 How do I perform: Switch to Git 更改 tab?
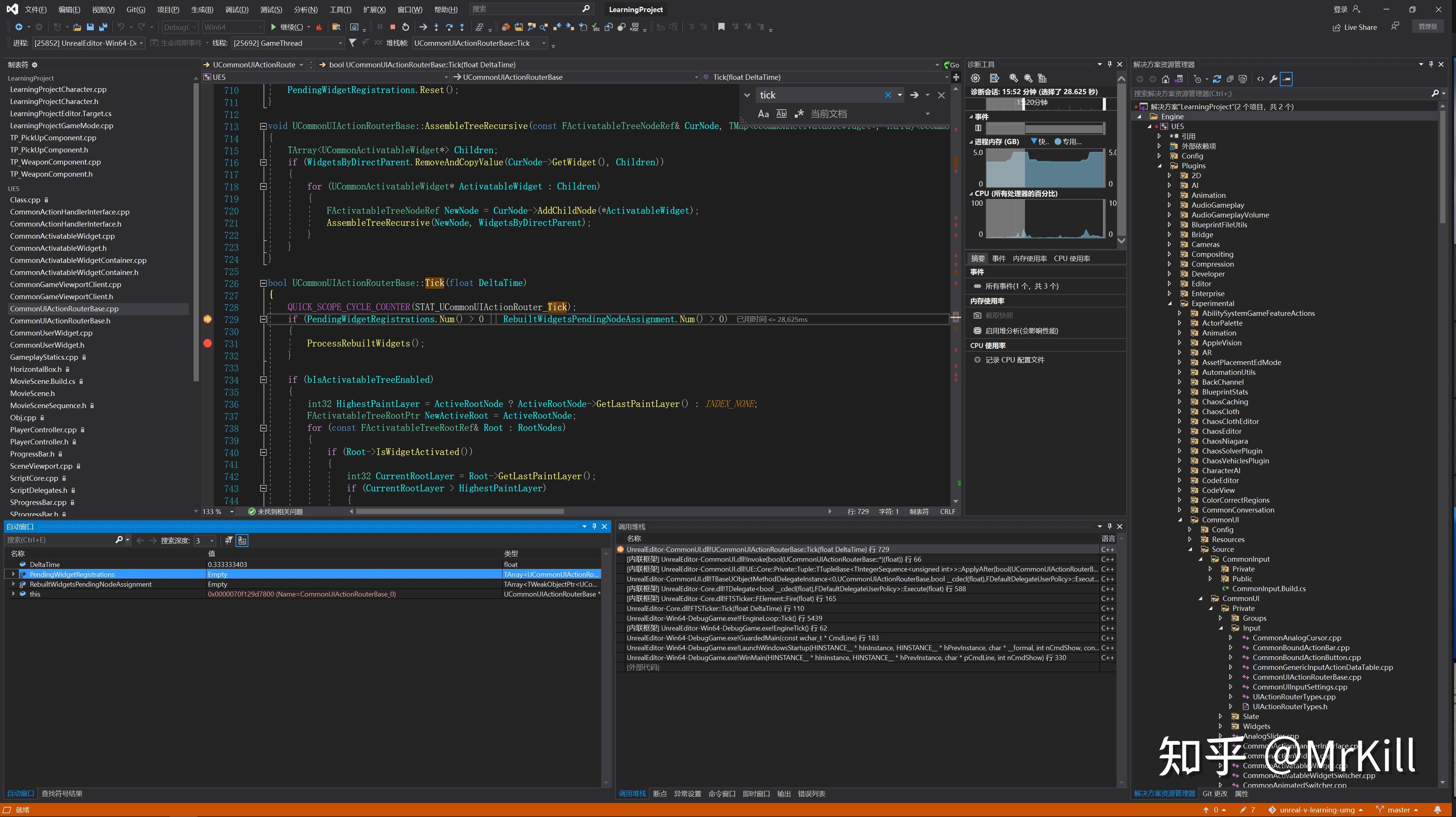pos(1215,794)
